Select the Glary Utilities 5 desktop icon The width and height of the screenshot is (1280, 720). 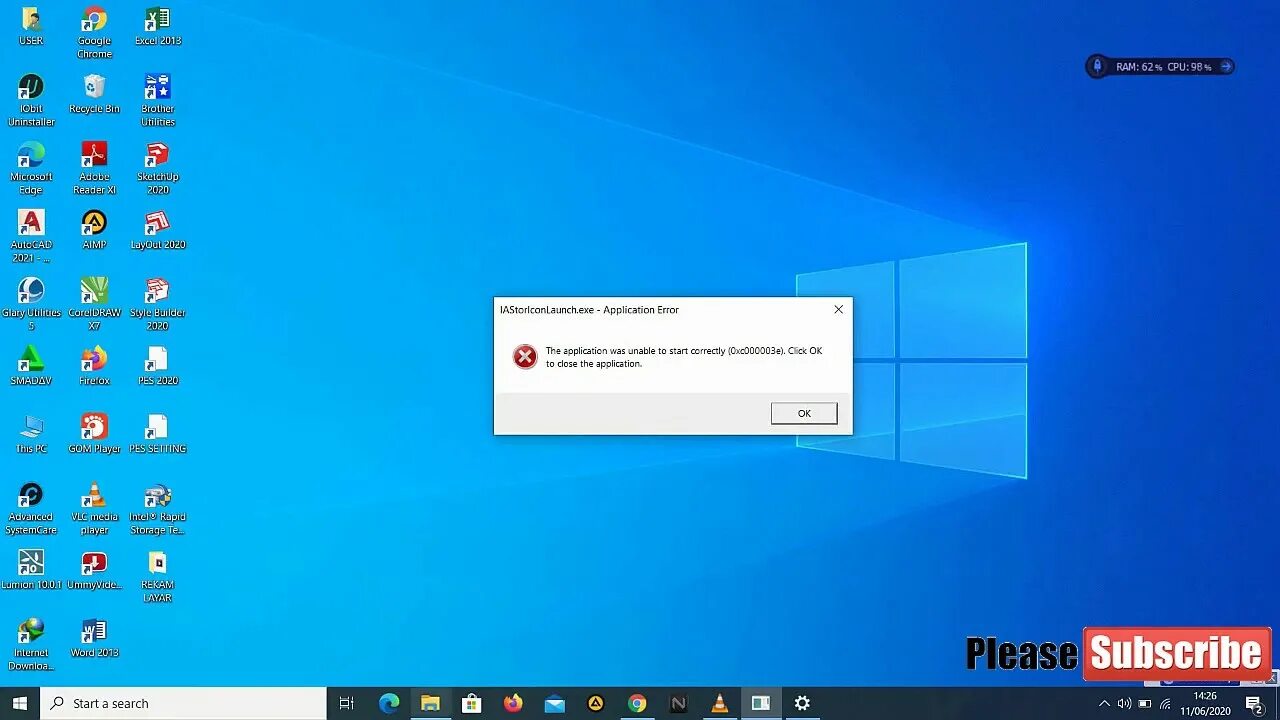click(31, 305)
